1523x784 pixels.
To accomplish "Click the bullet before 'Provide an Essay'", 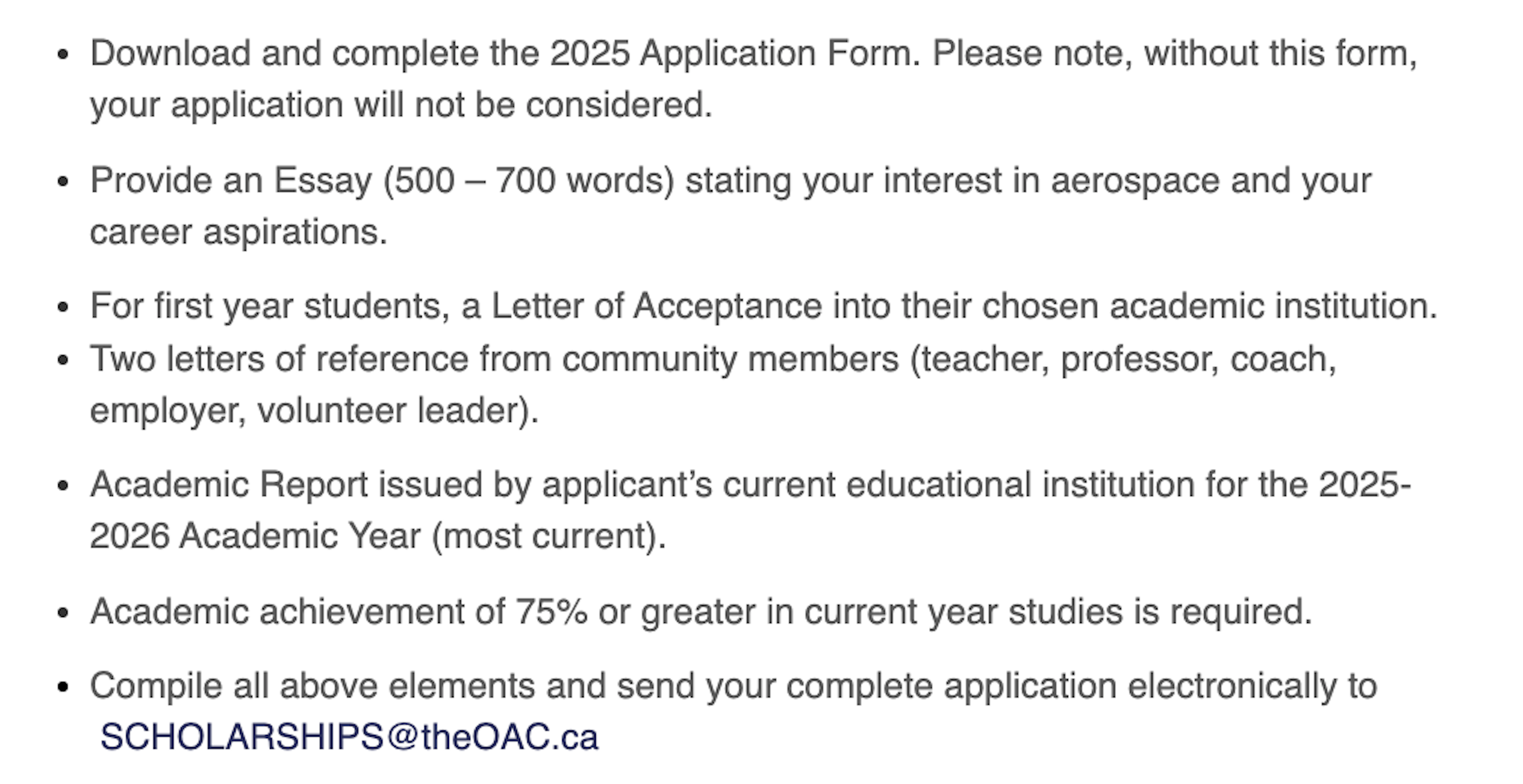I will 63,181.
